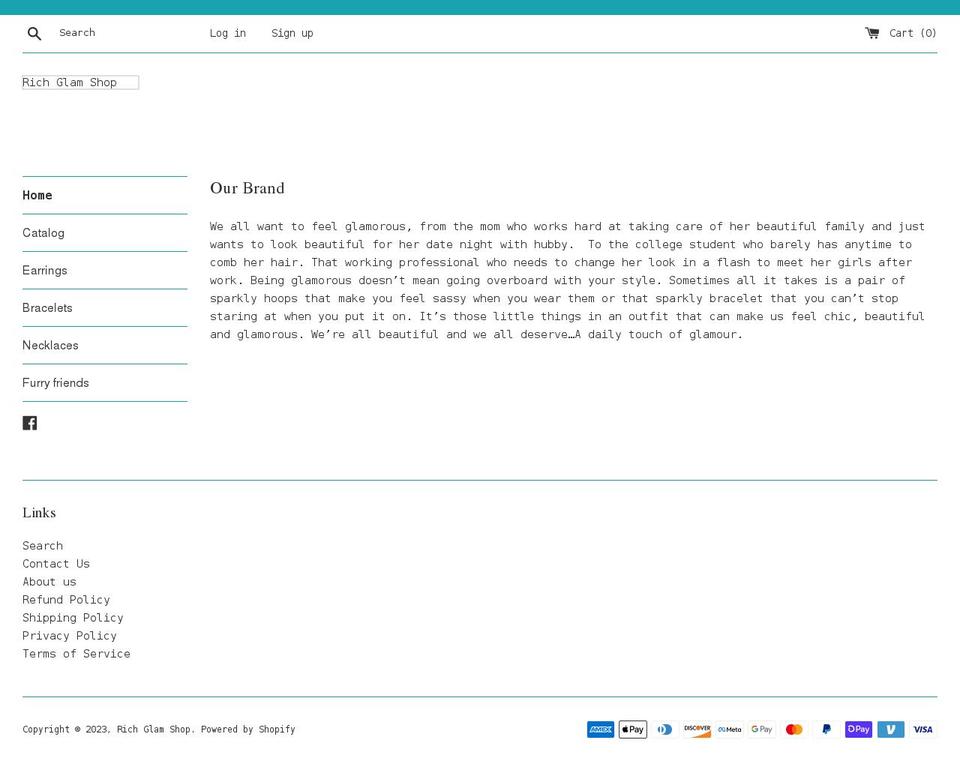Click the PayPal payment icon

click(x=826, y=729)
